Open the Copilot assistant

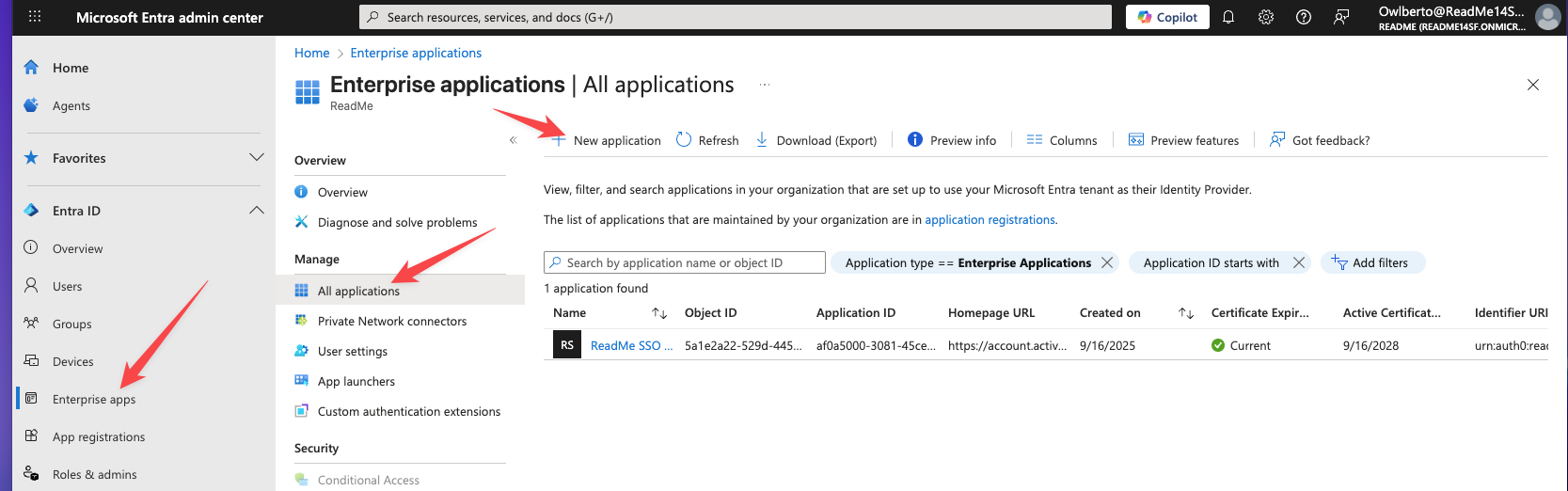(1167, 17)
